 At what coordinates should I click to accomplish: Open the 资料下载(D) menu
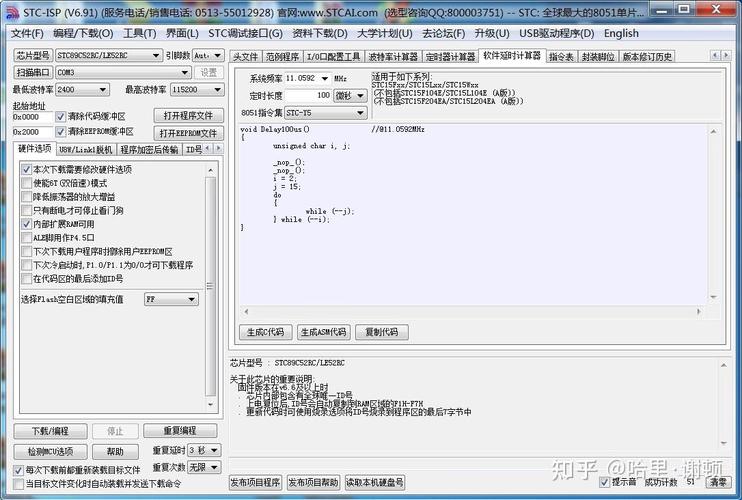tap(320, 34)
